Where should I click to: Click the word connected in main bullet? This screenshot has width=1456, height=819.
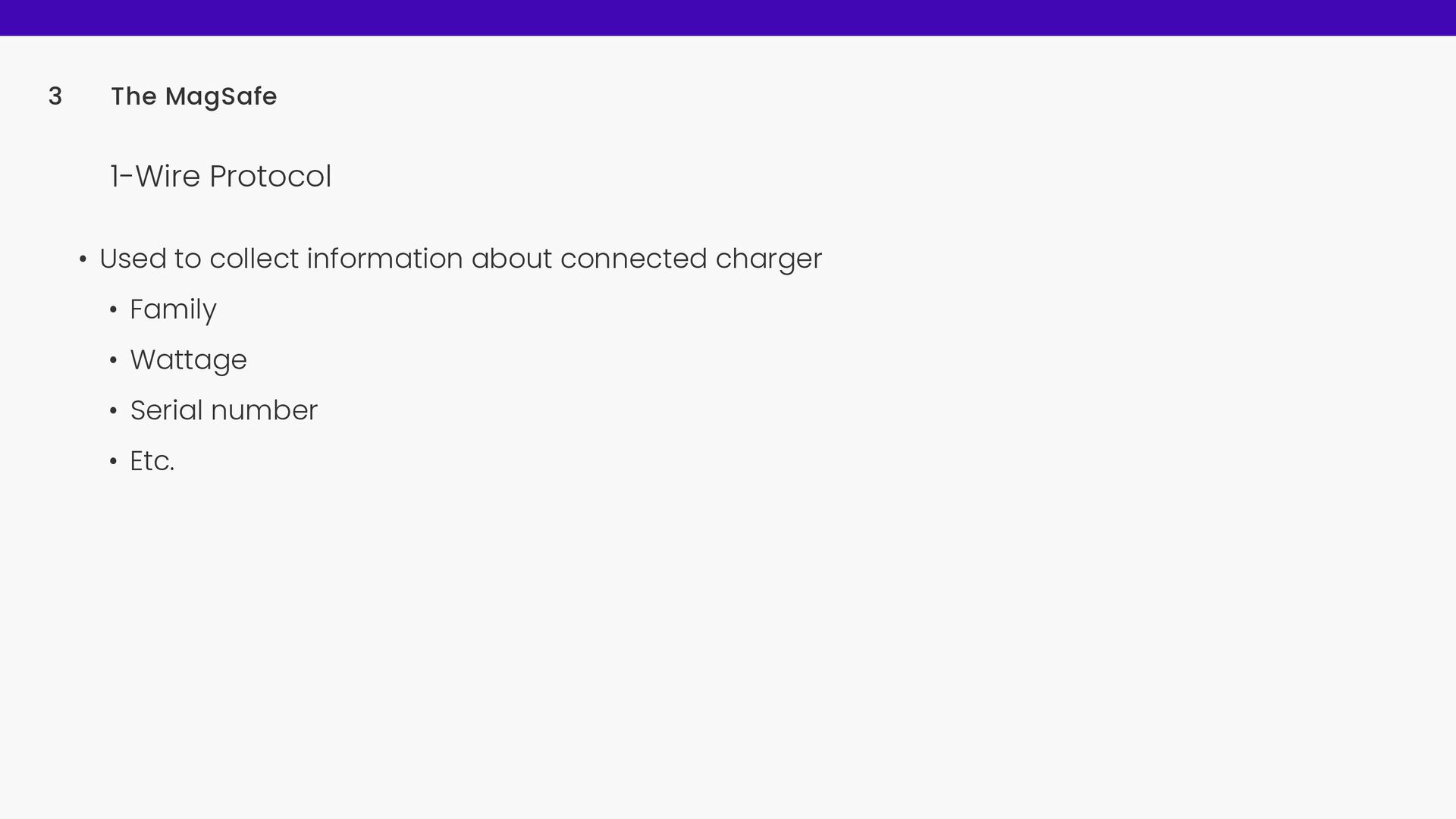pos(633,259)
